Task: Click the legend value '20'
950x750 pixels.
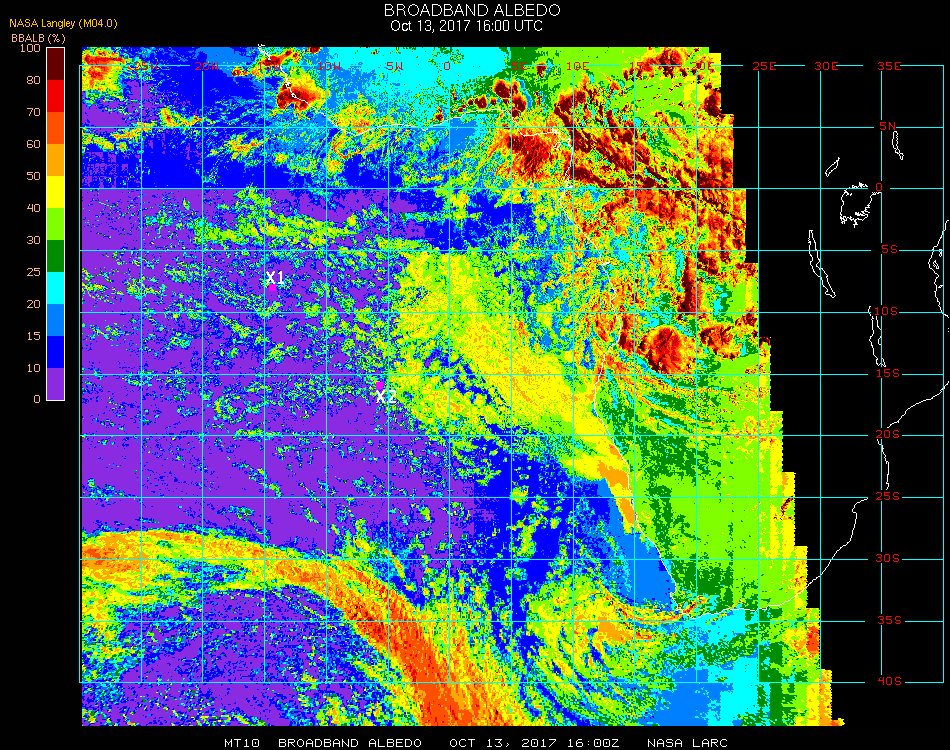Action: click(x=33, y=304)
